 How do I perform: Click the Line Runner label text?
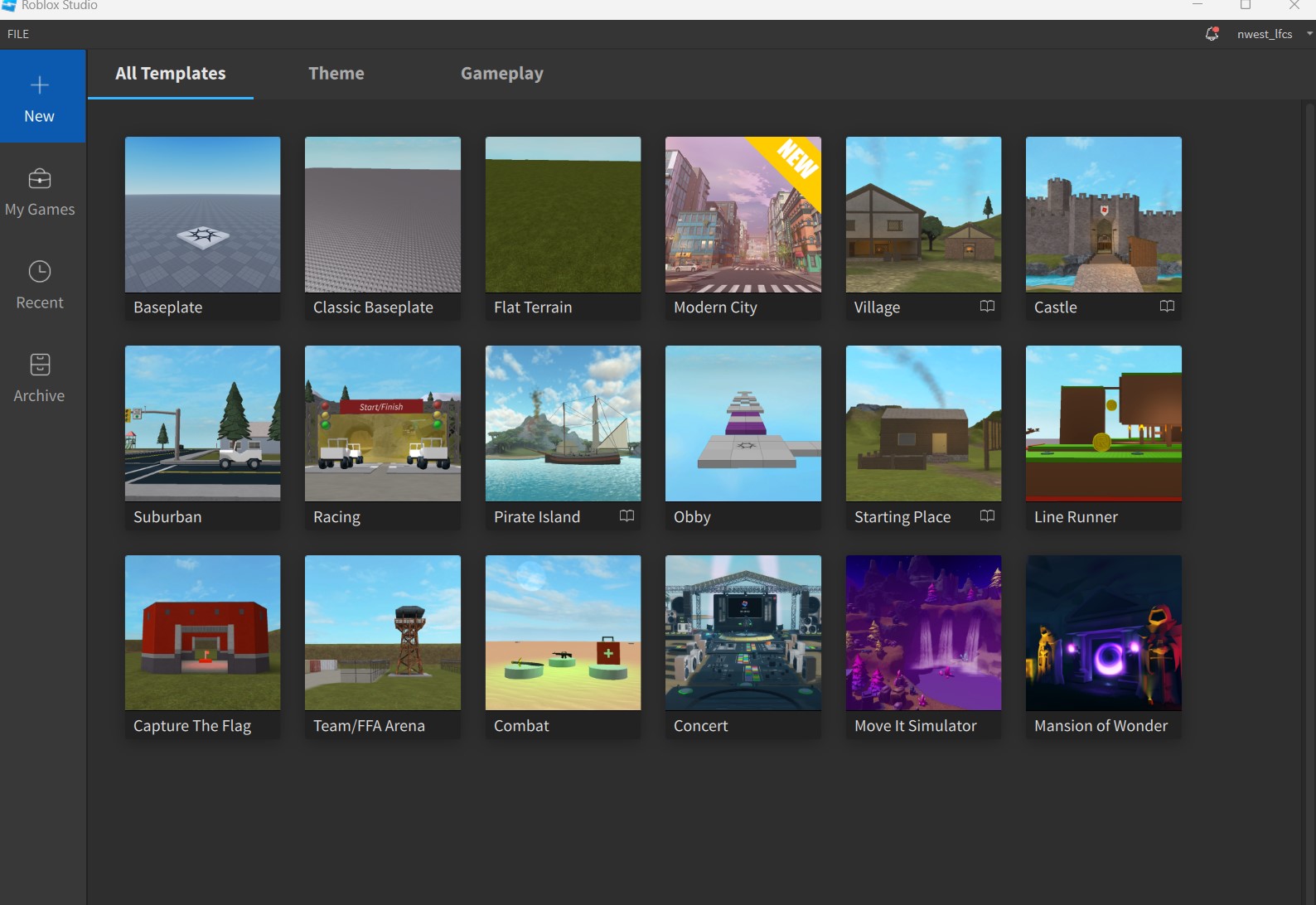(x=1076, y=517)
